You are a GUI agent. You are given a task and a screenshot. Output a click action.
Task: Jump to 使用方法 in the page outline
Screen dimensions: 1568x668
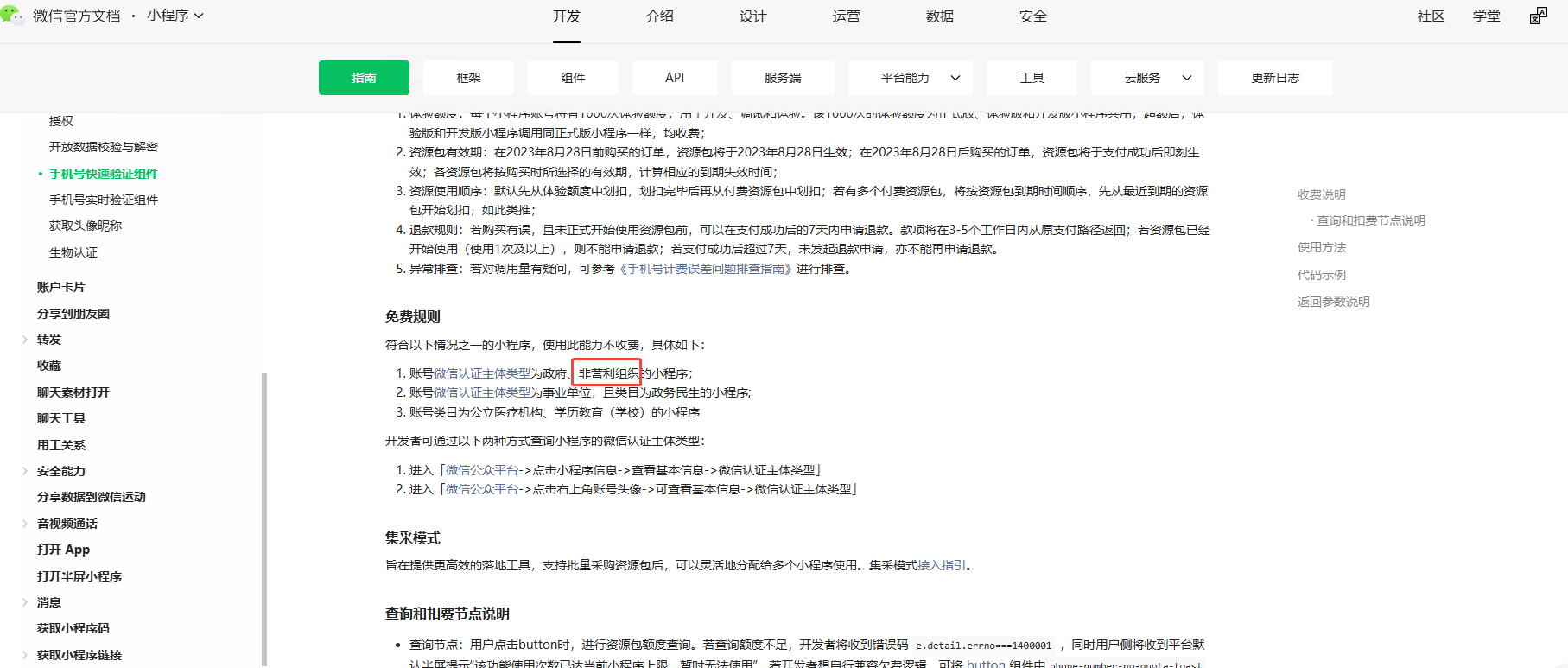1322,247
